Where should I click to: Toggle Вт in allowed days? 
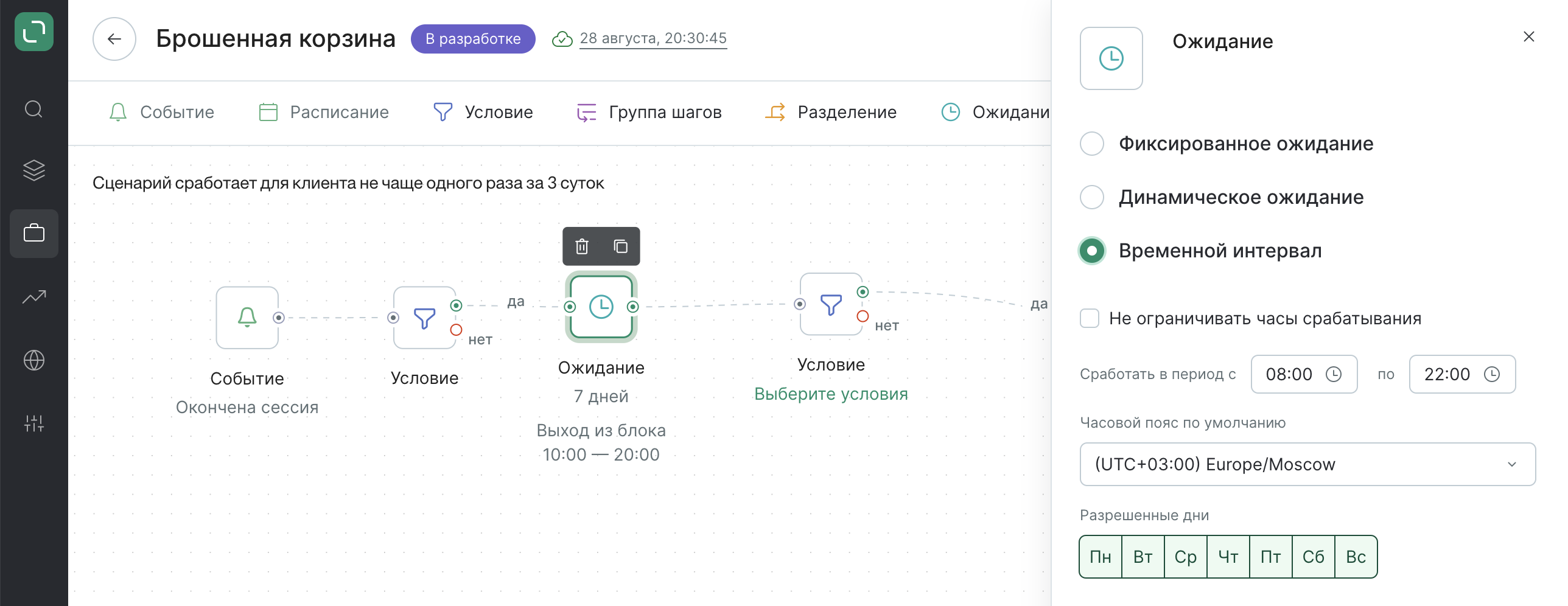pyautogui.click(x=1143, y=557)
